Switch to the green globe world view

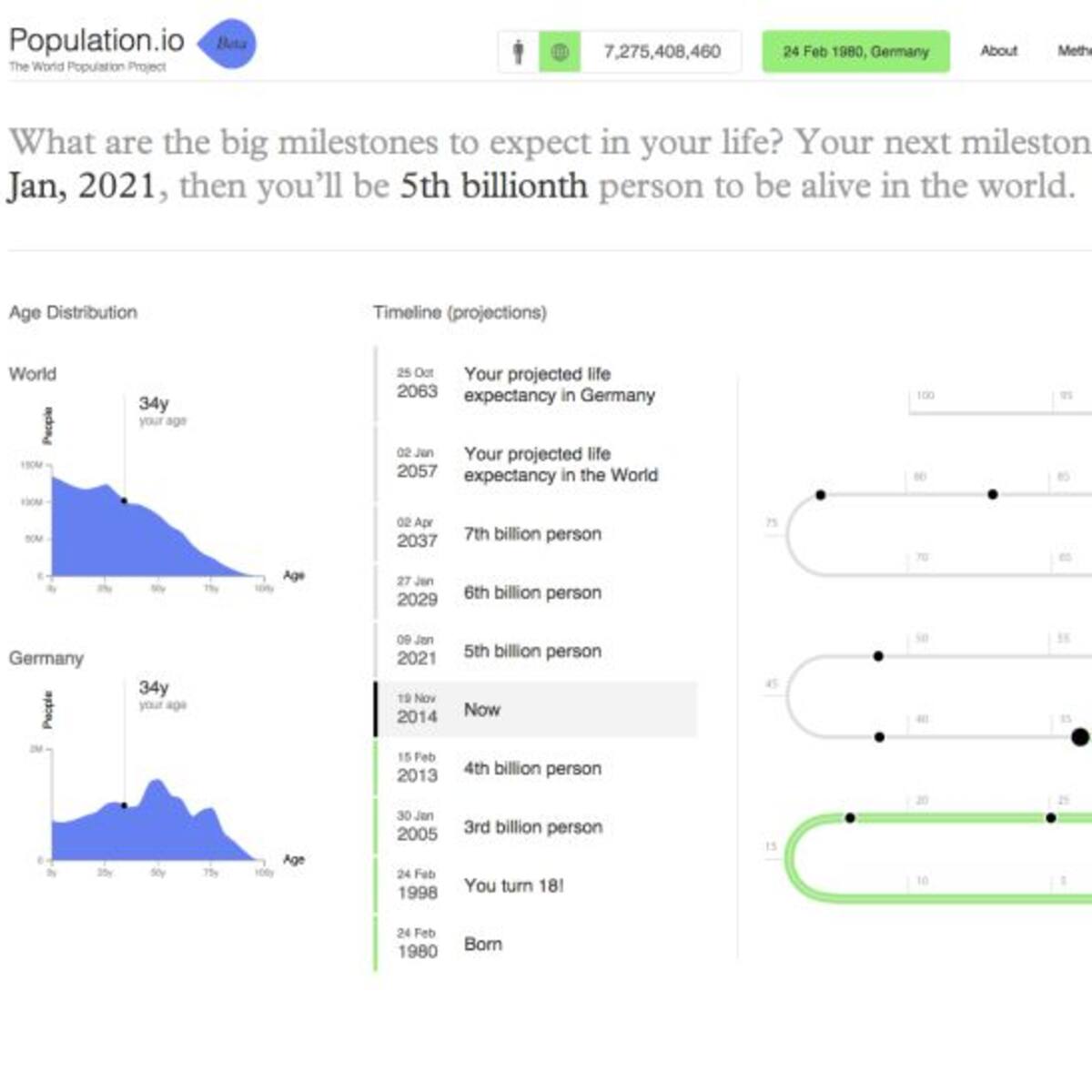(x=560, y=52)
